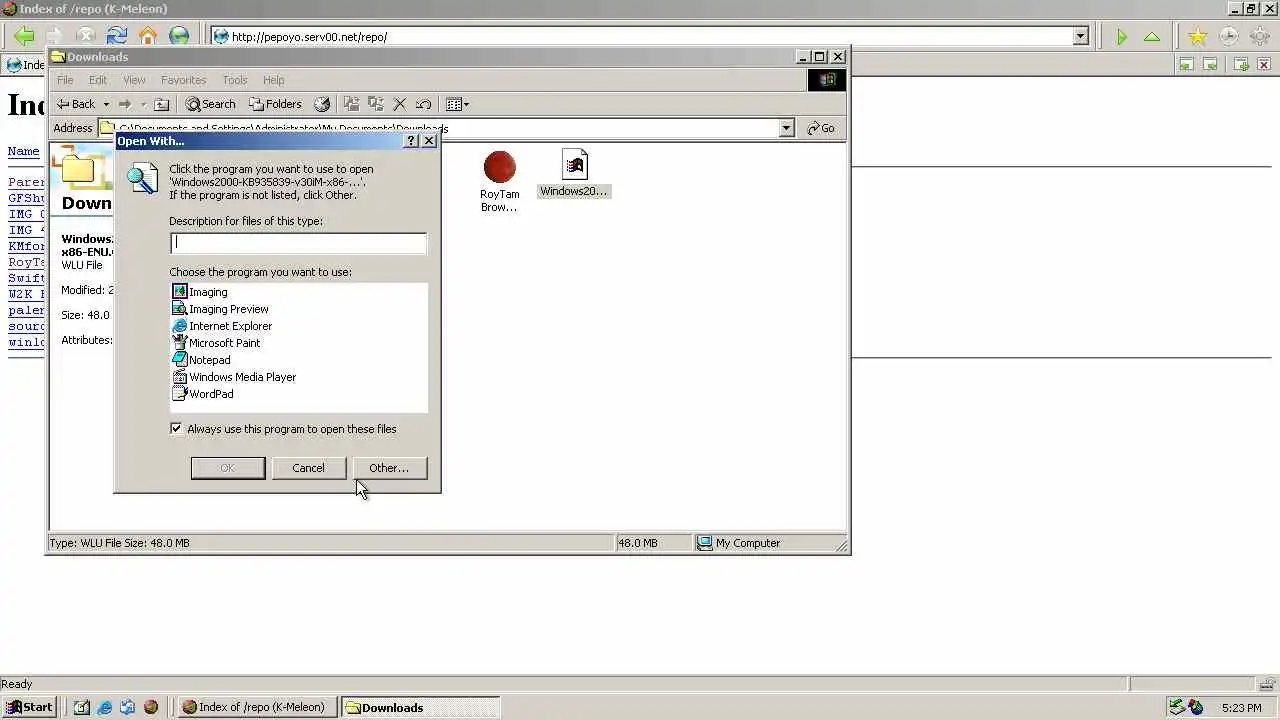Launch K-Meleon from quick launch icon
The image size is (1280, 720).
(151, 707)
